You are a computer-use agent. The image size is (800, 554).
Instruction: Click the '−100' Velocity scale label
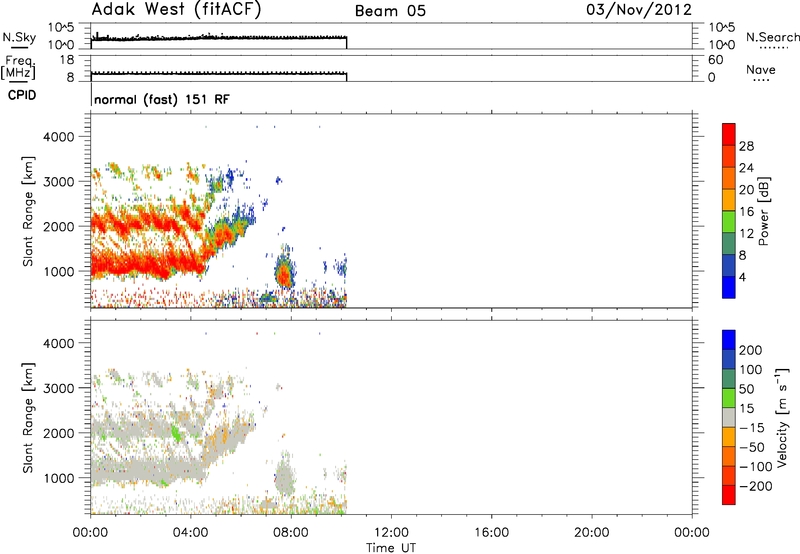(x=756, y=467)
